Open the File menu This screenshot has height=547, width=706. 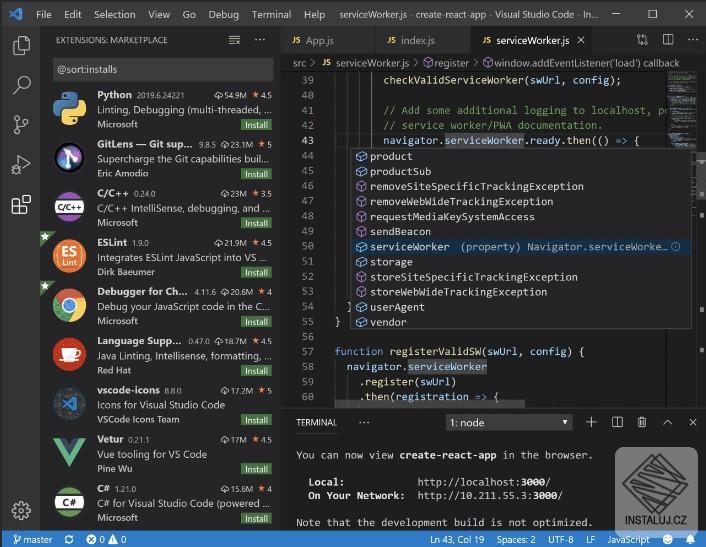tap(44, 14)
